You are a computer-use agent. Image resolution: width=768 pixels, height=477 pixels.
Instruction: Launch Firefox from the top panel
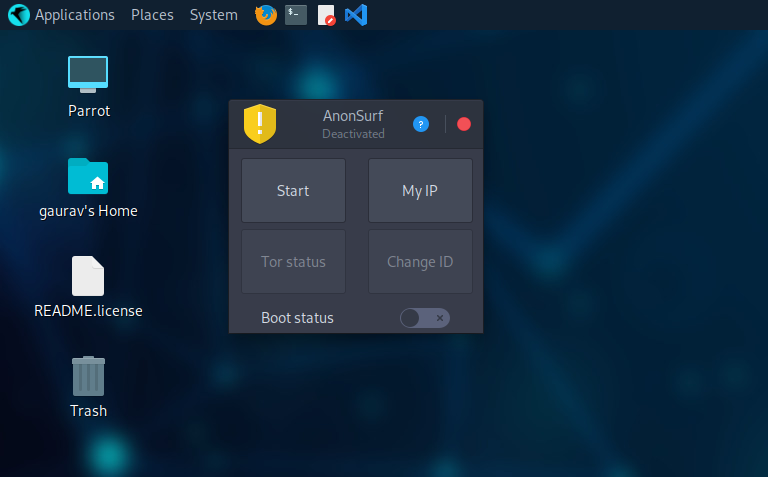[x=266, y=15]
